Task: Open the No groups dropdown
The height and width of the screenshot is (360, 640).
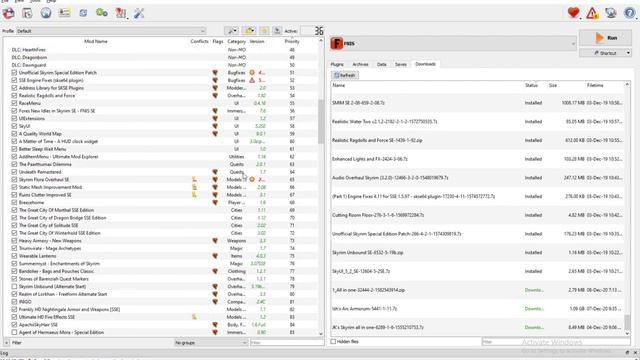Action: [211, 343]
